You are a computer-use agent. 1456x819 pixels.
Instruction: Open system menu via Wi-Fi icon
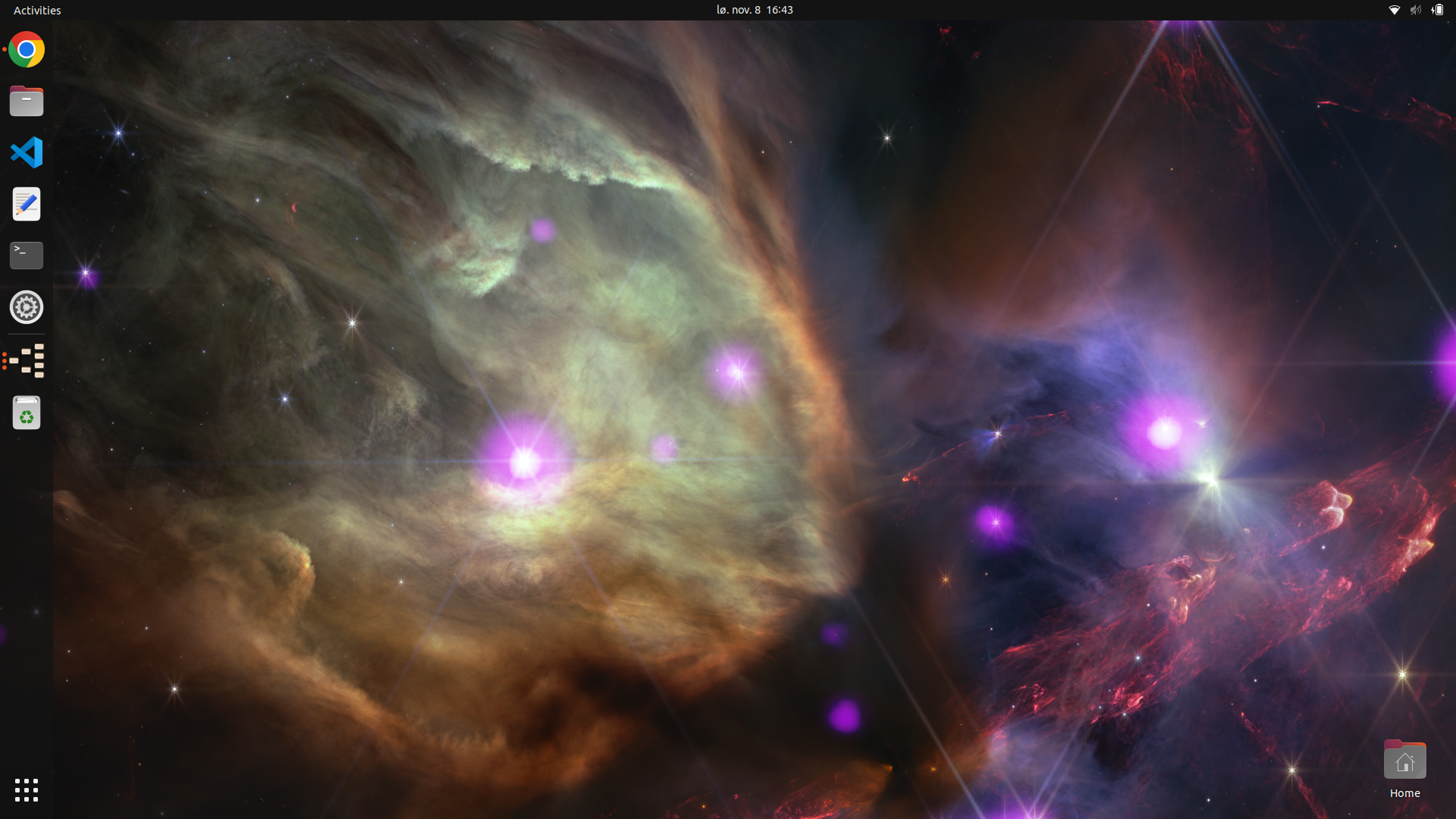tap(1394, 10)
